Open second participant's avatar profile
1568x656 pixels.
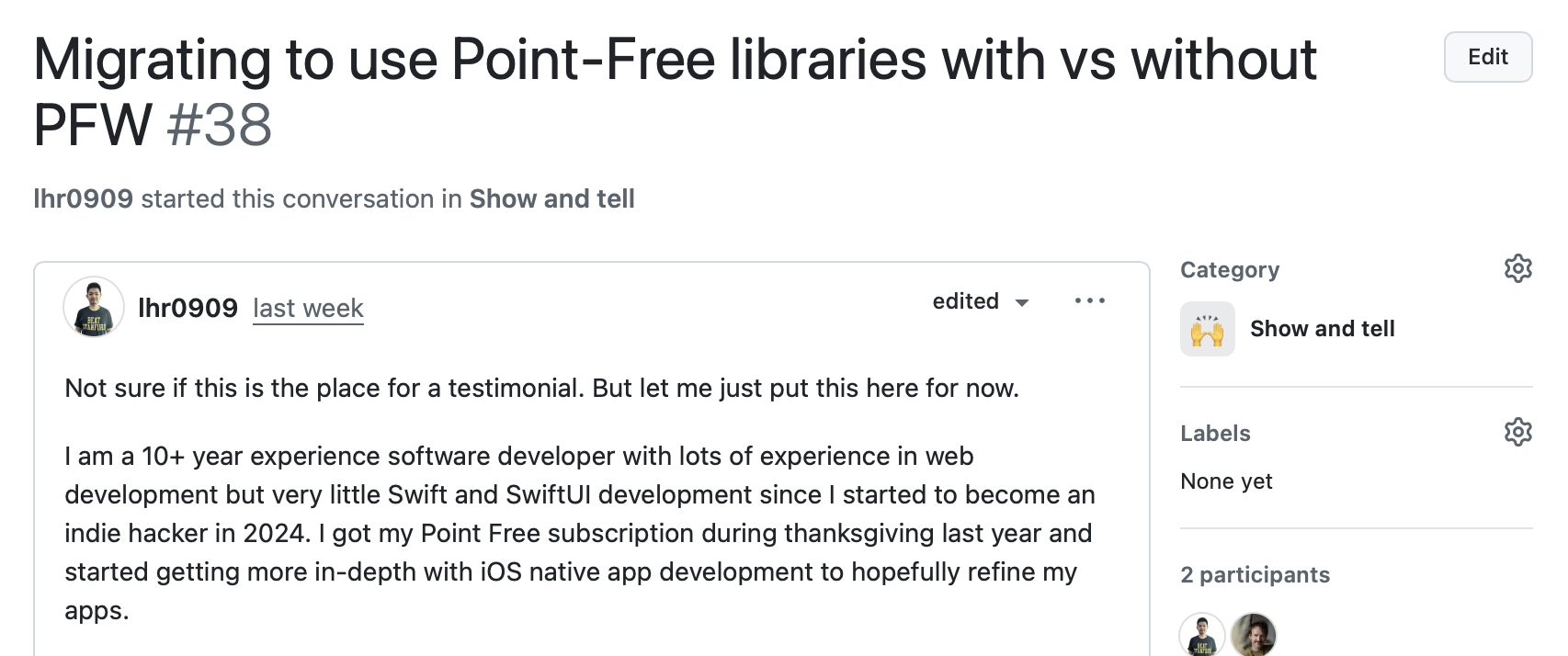point(1253,635)
